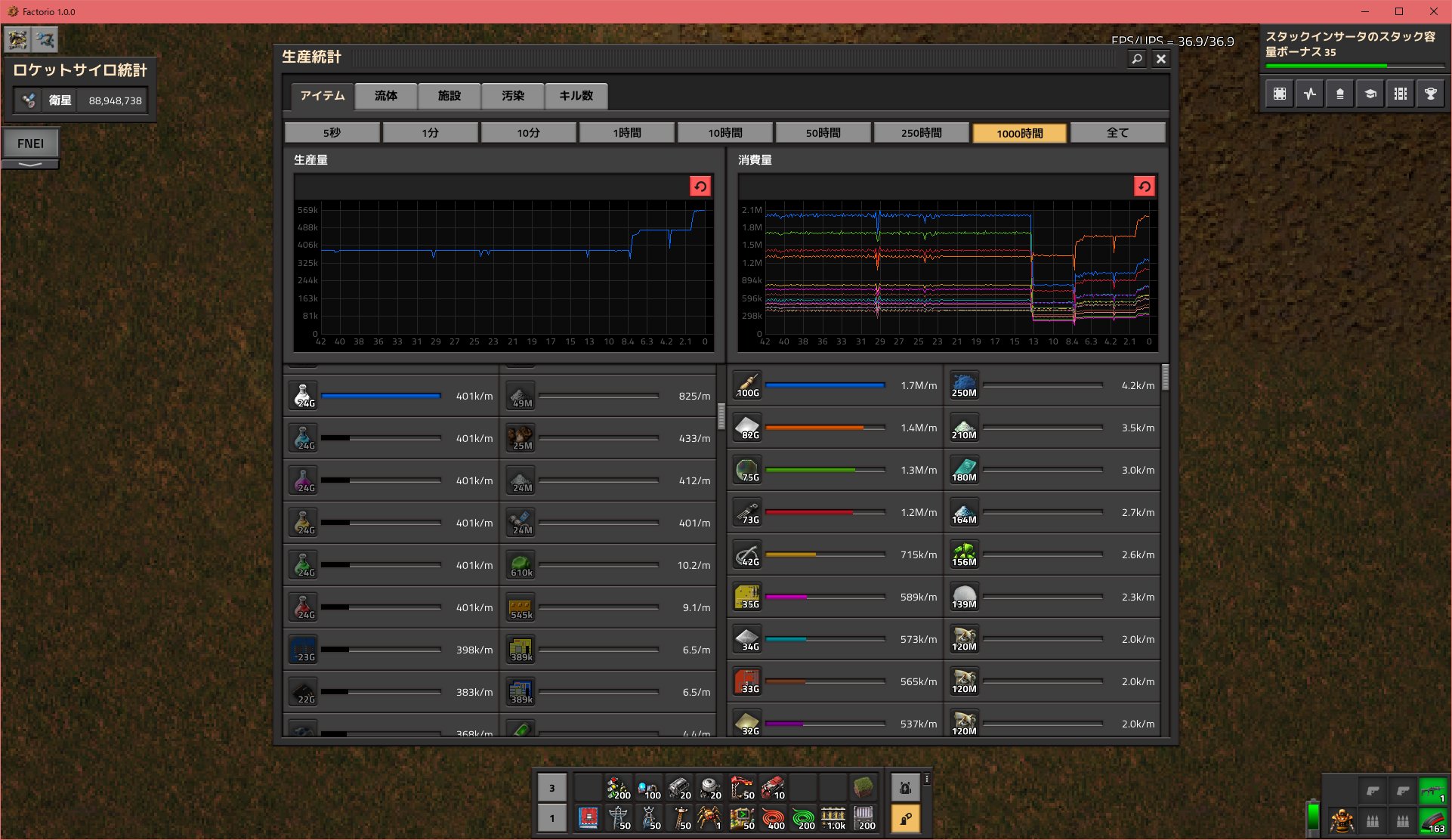1452x840 pixels.
Task: Set time range to 全て
Action: click(1118, 133)
